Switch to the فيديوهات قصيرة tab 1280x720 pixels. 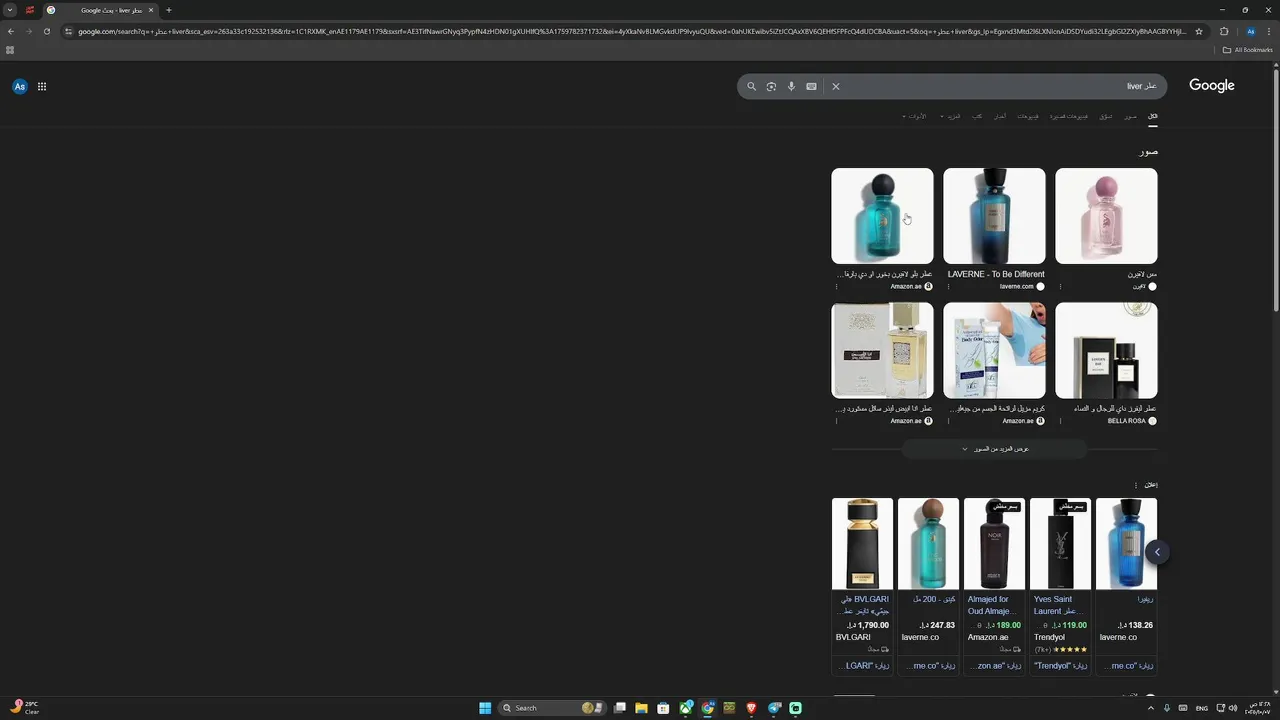[1069, 116]
